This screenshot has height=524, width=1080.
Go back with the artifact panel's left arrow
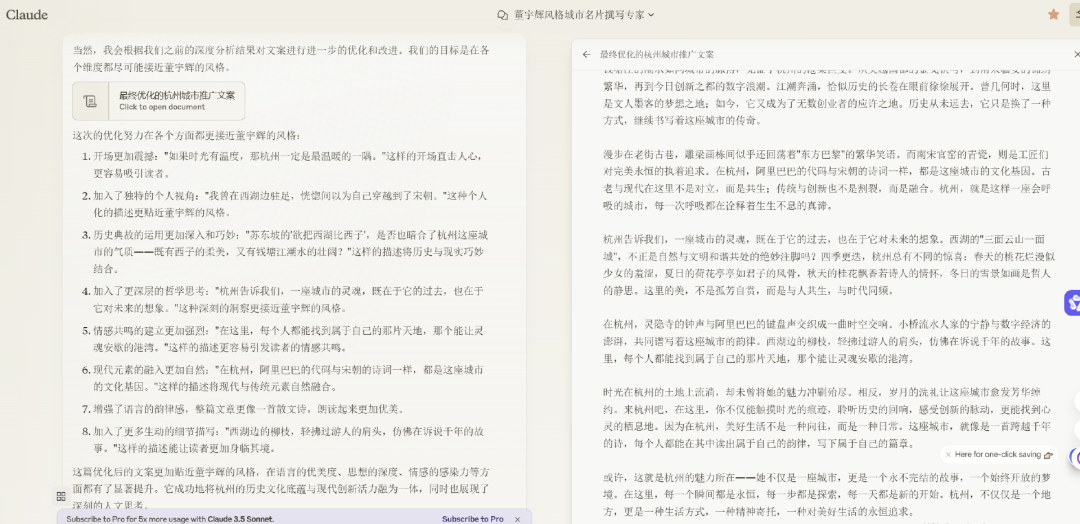click(586, 54)
